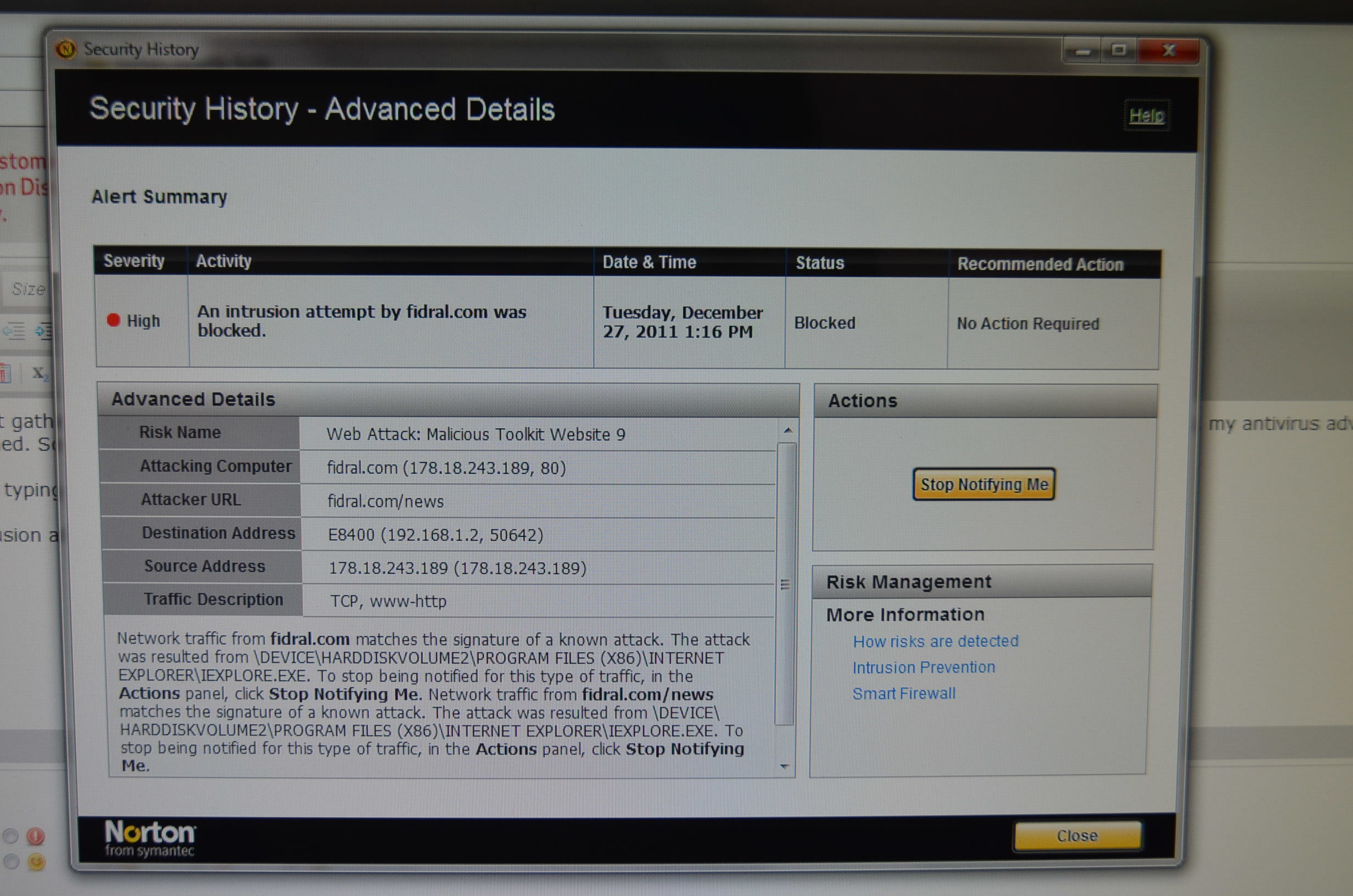The height and width of the screenshot is (896, 1353).
Task: Click the Risk Name value Web Attack
Action: (x=476, y=435)
